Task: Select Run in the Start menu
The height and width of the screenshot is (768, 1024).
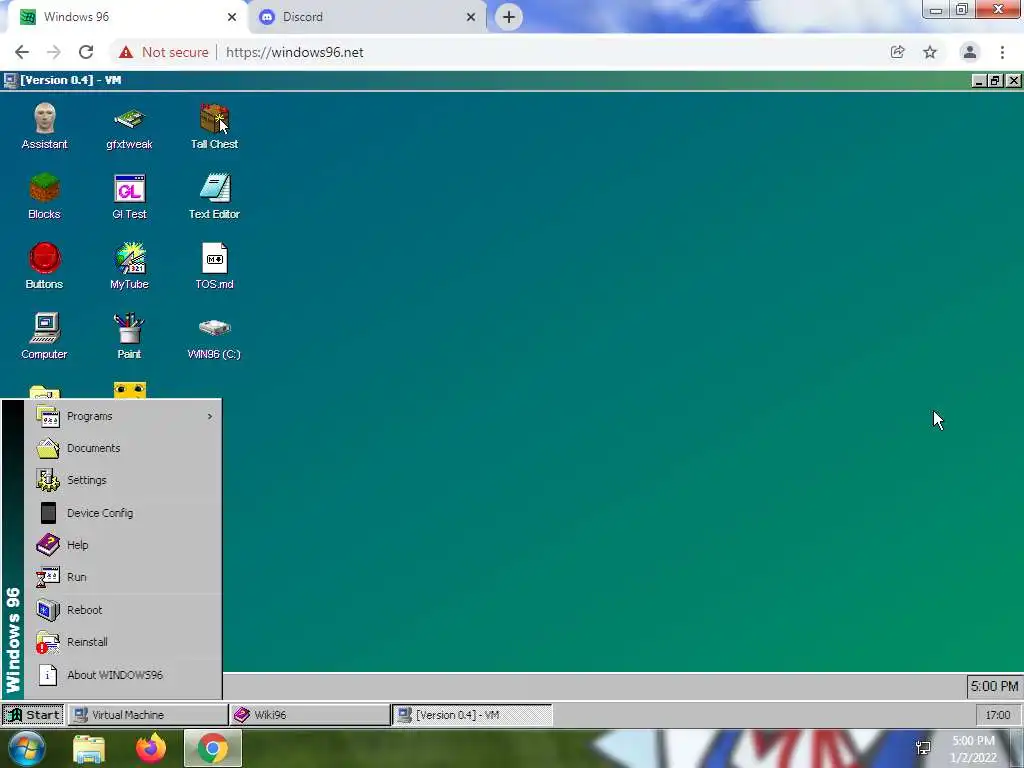Action: tap(123, 577)
